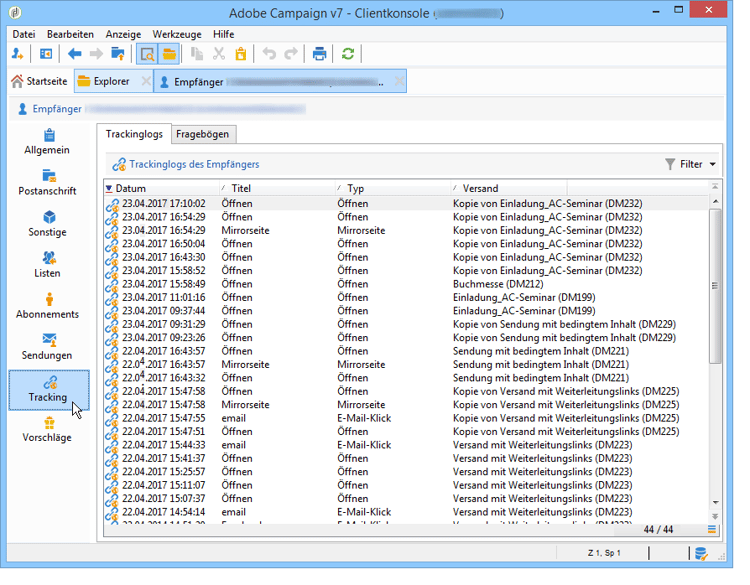750x585 pixels.
Task: Click scrollbar down arrow in log list
Action: [715, 502]
